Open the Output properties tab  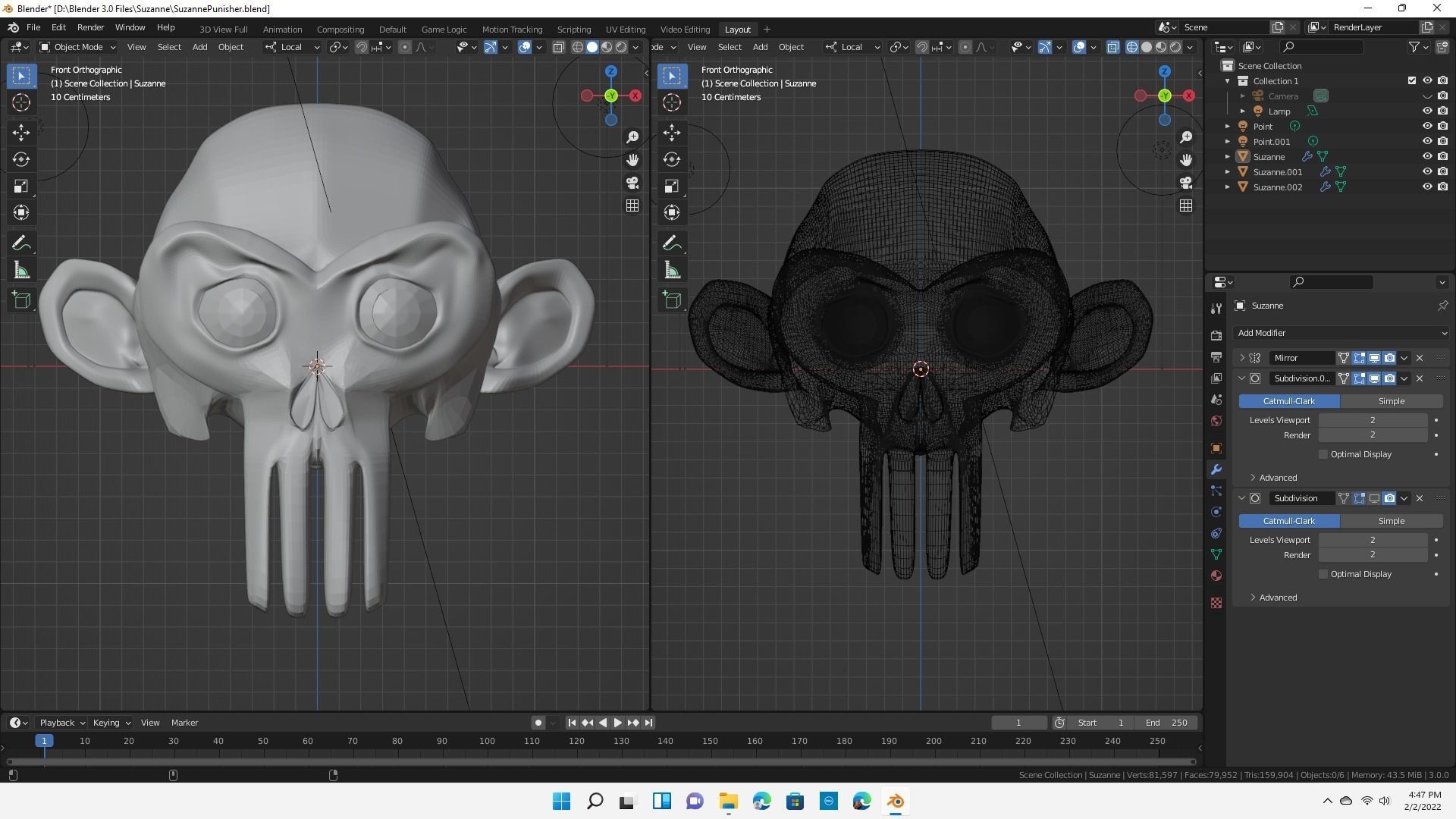[1216, 356]
